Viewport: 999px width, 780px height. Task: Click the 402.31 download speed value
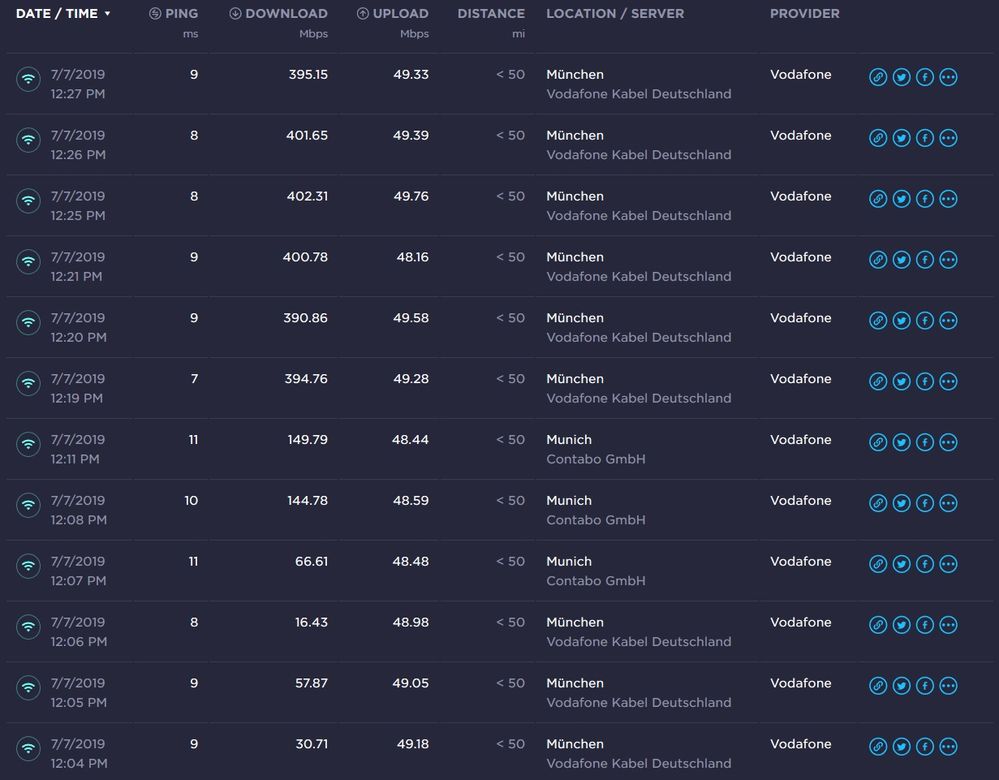[x=307, y=196]
